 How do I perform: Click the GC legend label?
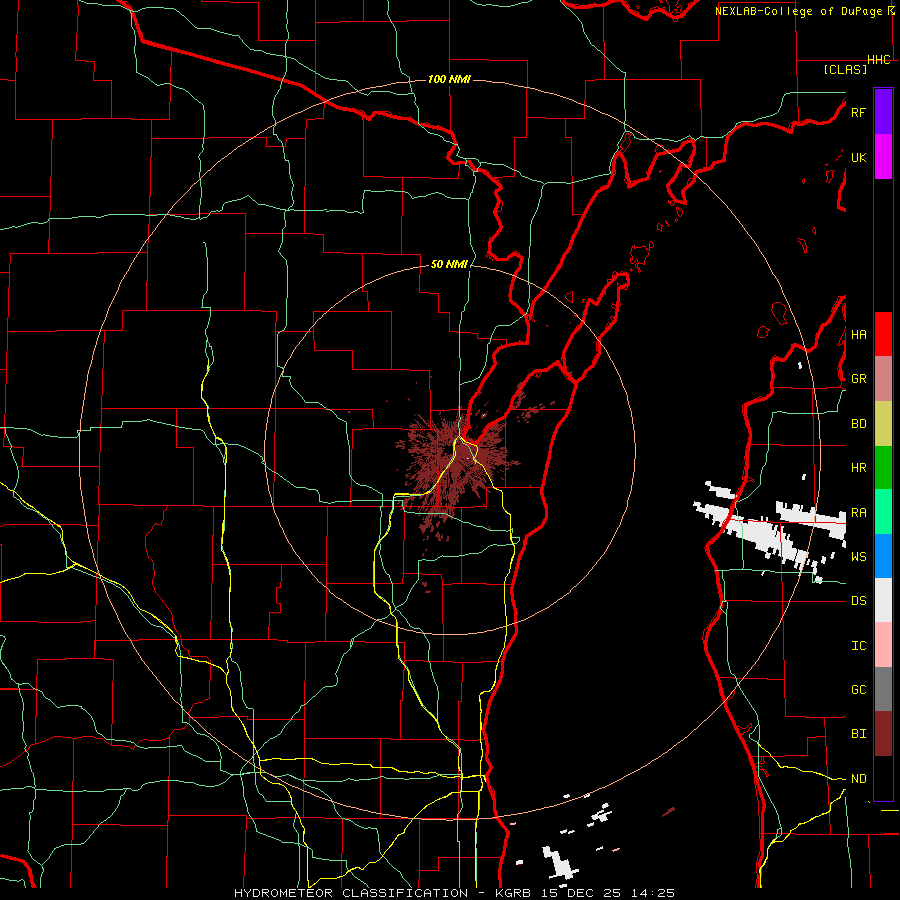[858, 690]
